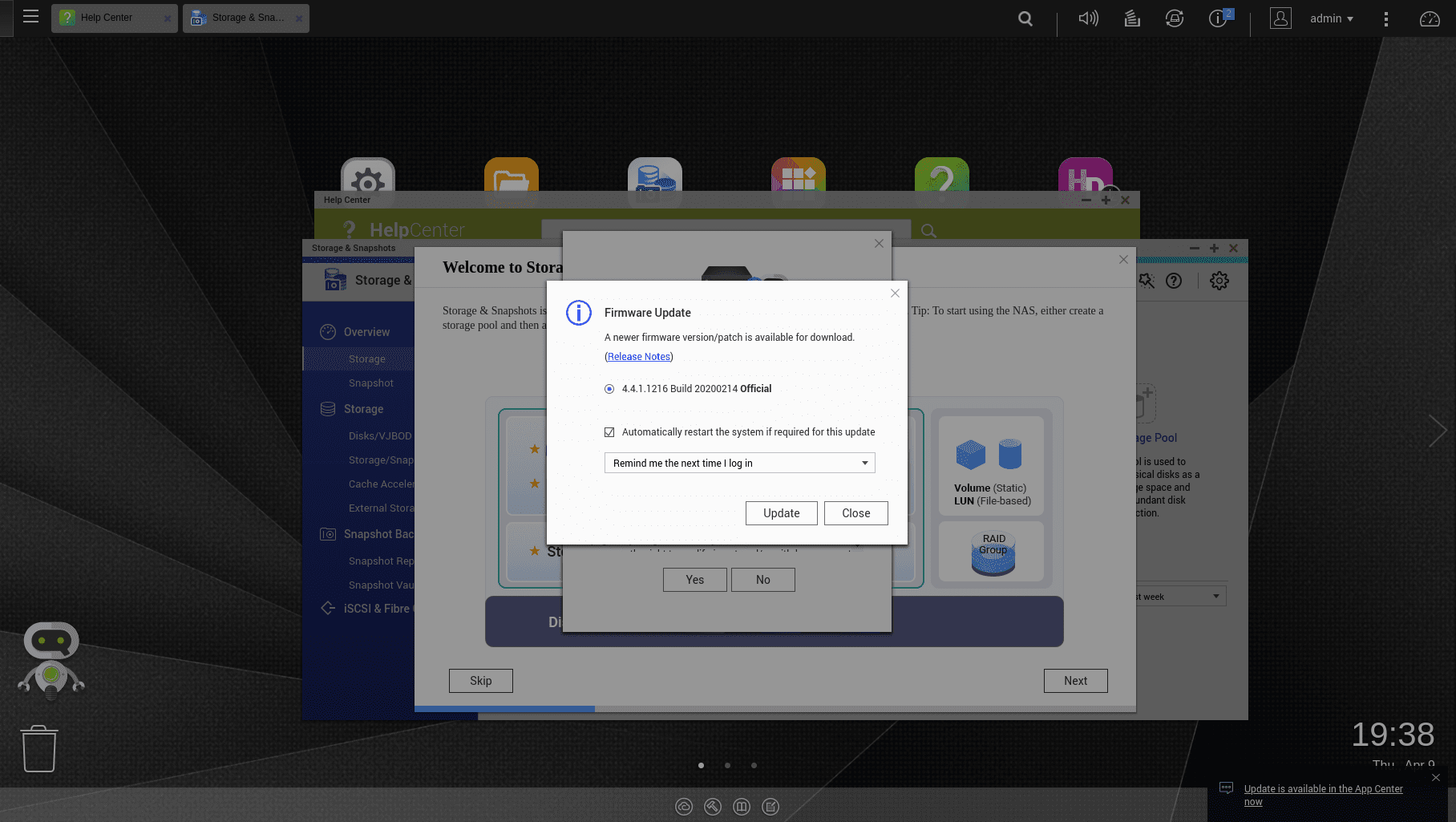The image size is (1456, 822).
Task: Click Close in Firmware Update dialog
Action: pyautogui.click(x=855, y=513)
